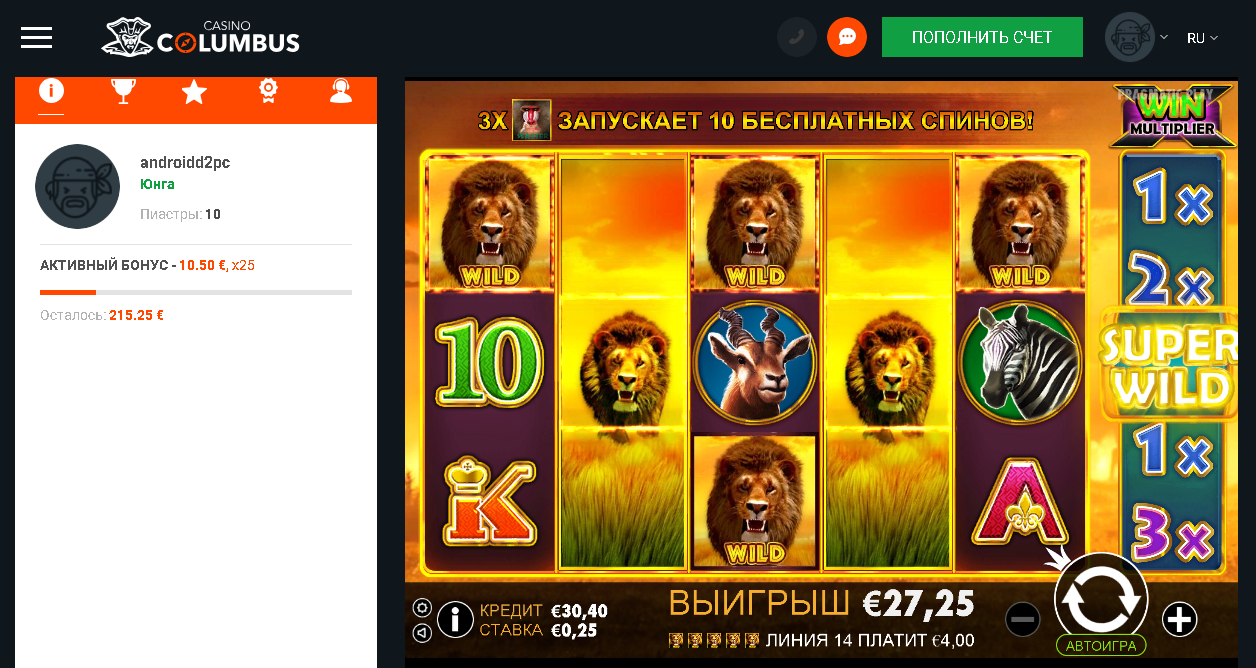Spin the reels with round button

pos(1101,596)
